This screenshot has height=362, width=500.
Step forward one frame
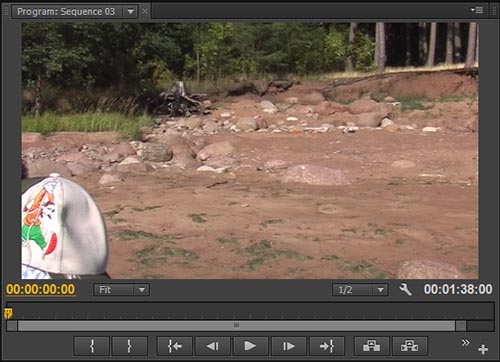click(289, 346)
